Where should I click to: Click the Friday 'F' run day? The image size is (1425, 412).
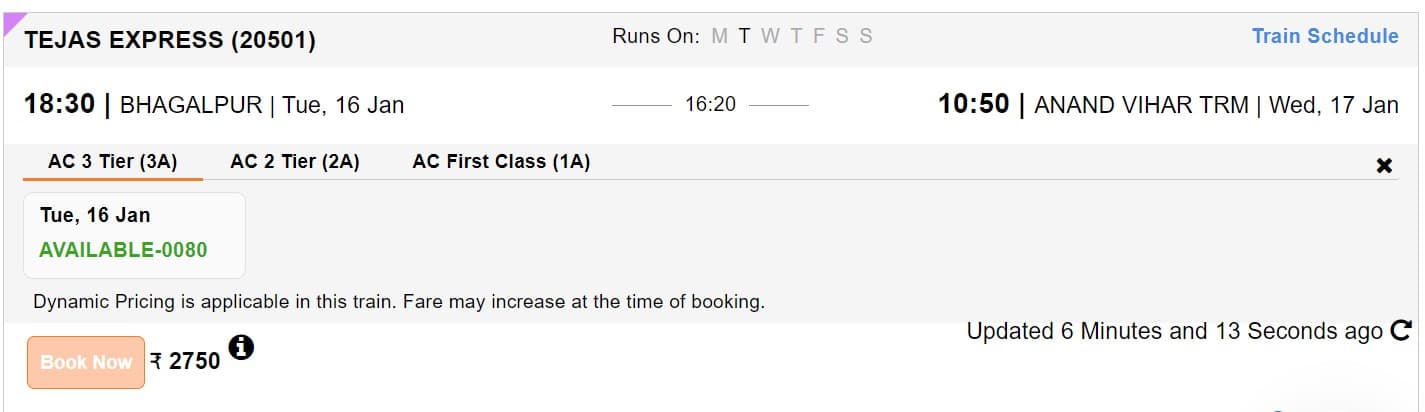(x=818, y=36)
